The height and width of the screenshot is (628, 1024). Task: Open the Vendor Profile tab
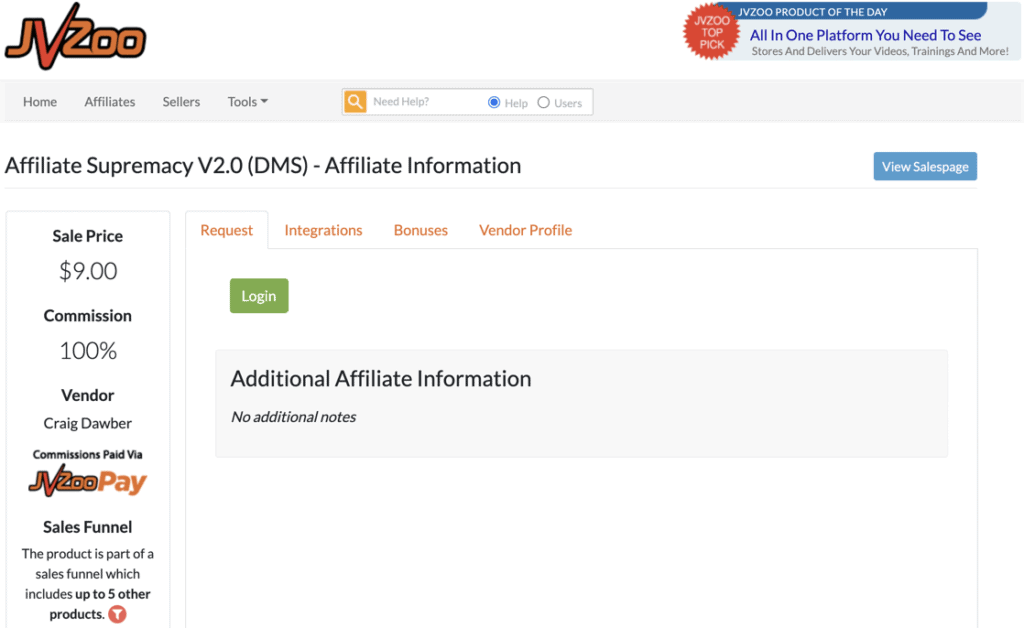(526, 230)
